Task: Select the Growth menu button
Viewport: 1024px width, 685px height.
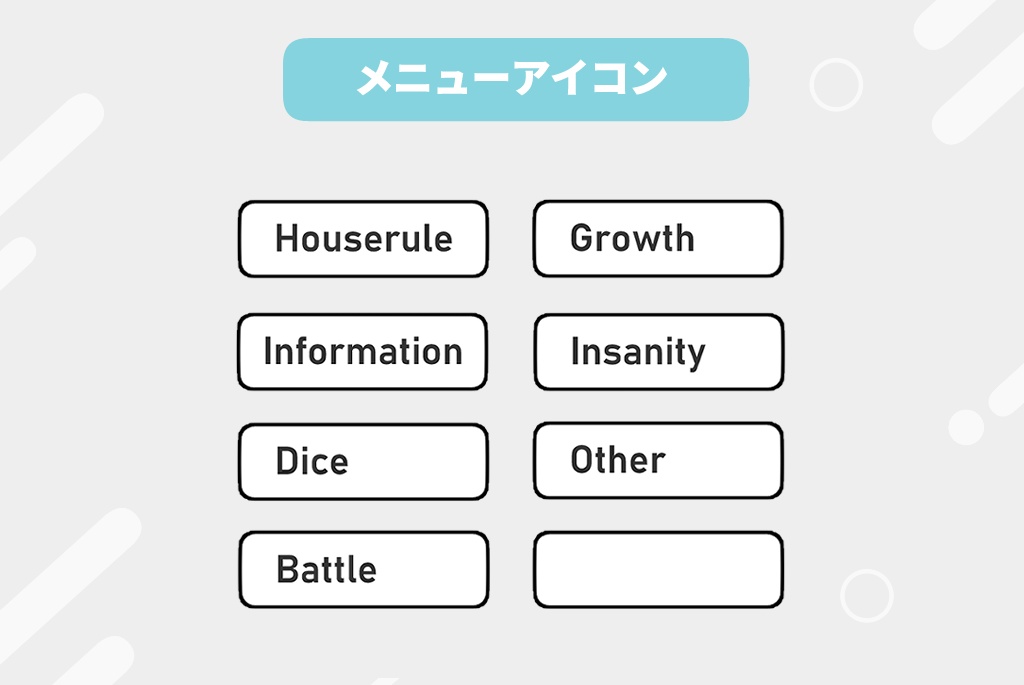Action: click(658, 239)
